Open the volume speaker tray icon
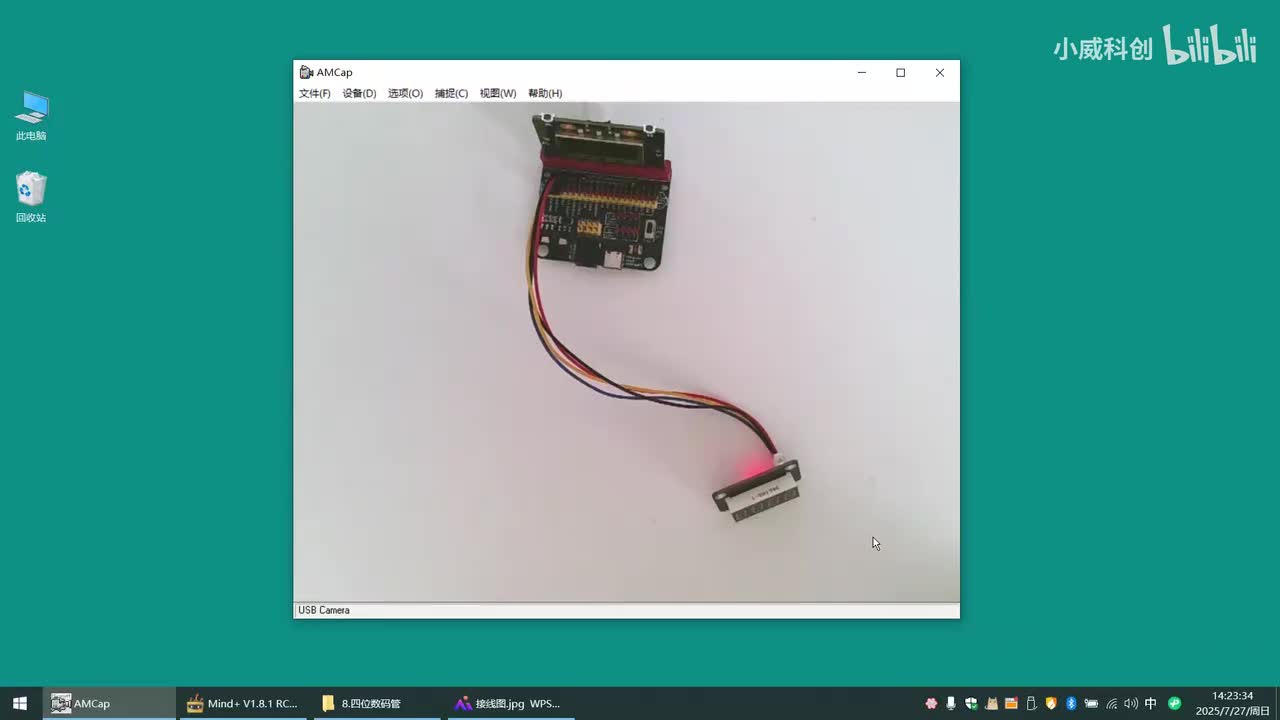1280x720 pixels. (1131, 703)
